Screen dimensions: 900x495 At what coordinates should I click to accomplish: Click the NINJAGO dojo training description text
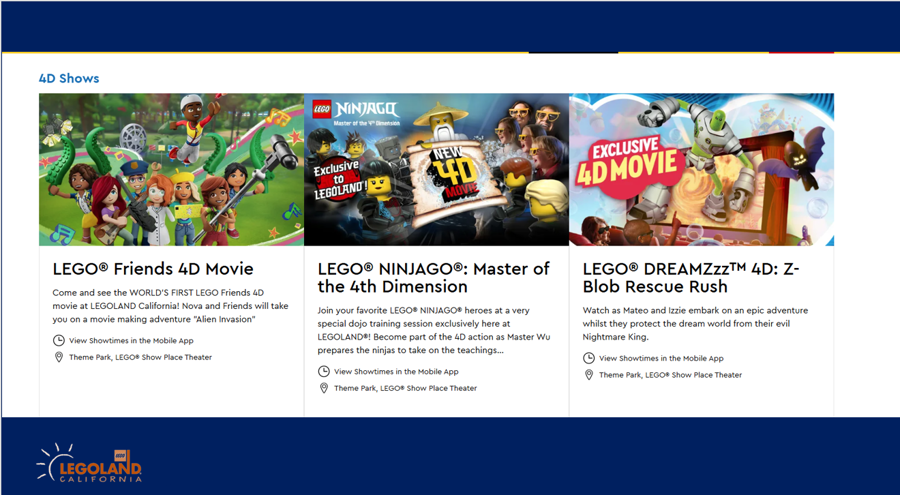pyautogui.click(x=434, y=330)
